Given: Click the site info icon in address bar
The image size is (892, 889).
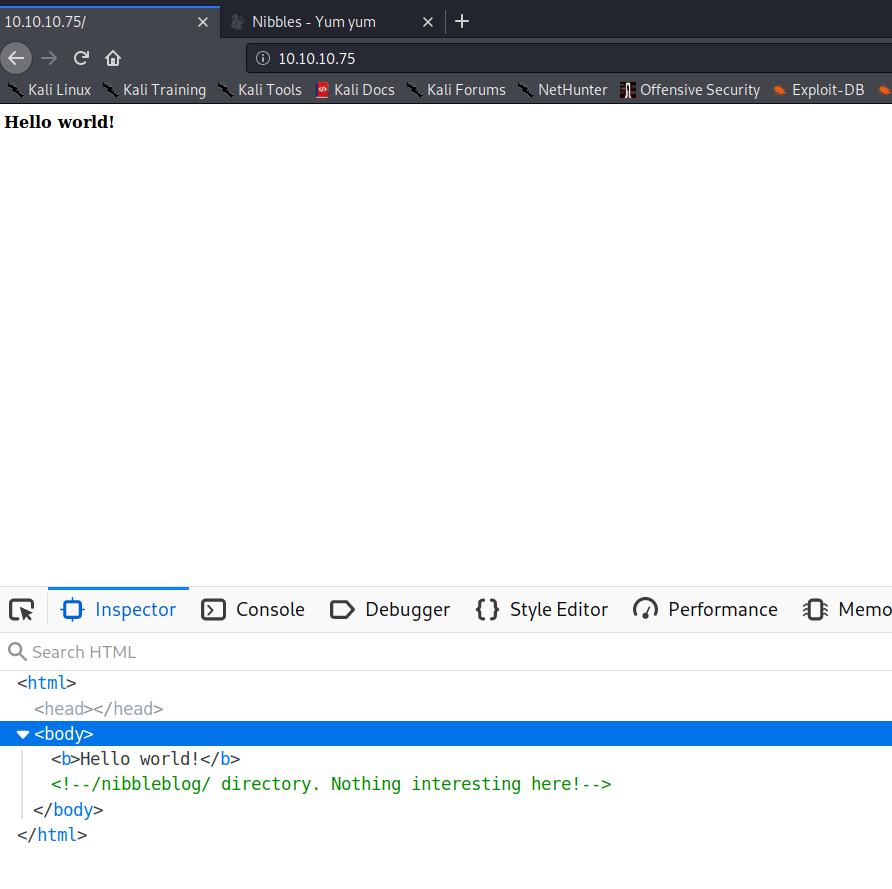Looking at the screenshot, I should click(263, 59).
